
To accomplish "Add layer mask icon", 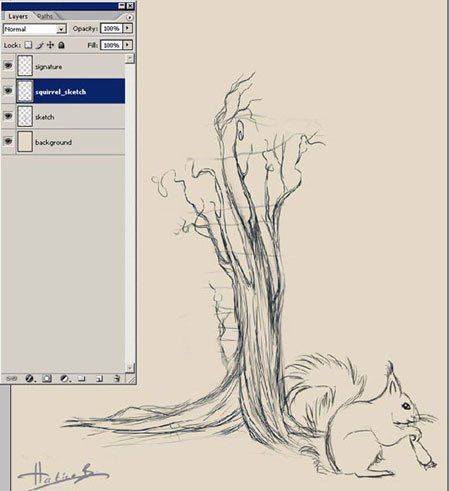I will click(47, 378).
